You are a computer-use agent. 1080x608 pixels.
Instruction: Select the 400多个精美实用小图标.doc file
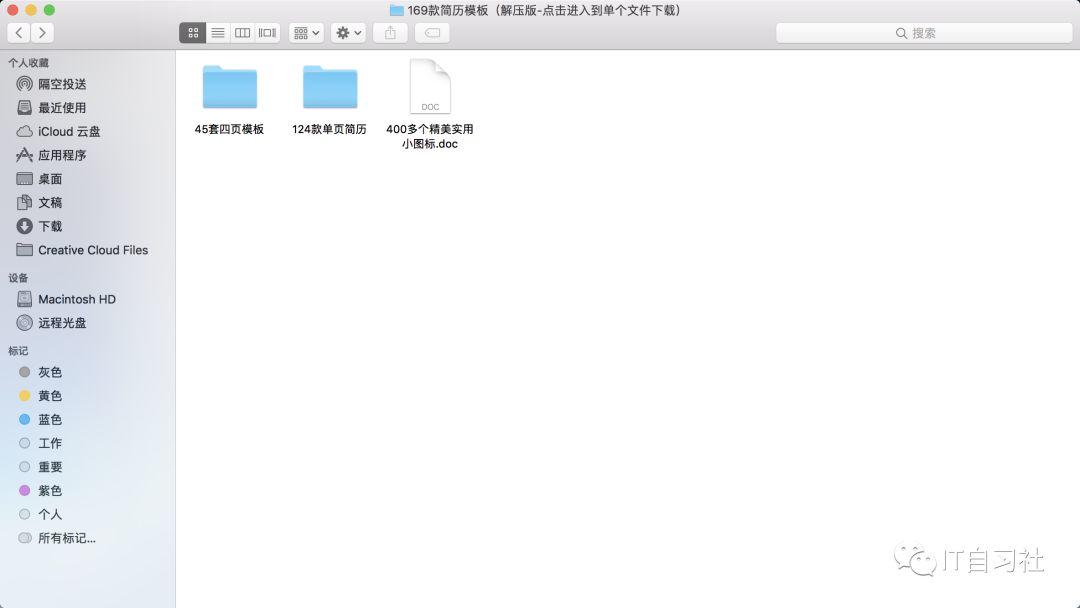click(429, 85)
